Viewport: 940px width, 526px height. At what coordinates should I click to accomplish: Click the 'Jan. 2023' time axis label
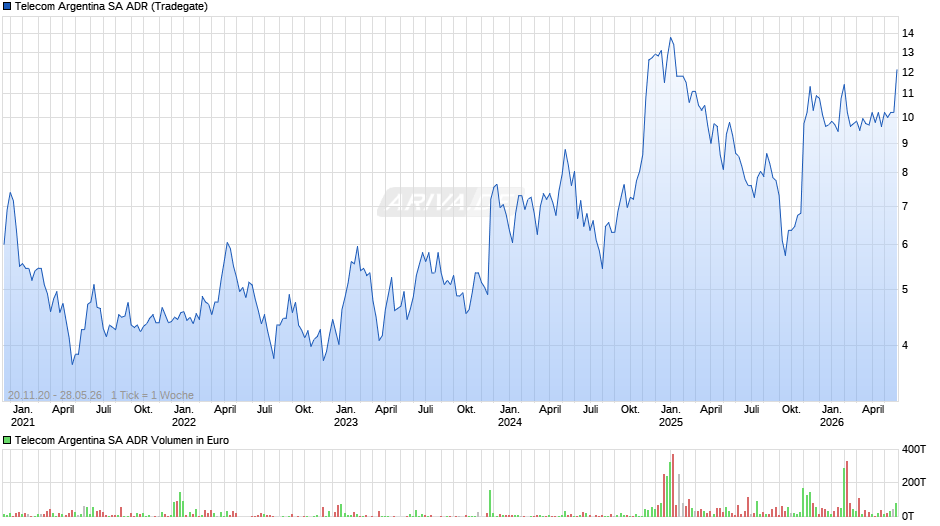pyautogui.click(x=345, y=416)
